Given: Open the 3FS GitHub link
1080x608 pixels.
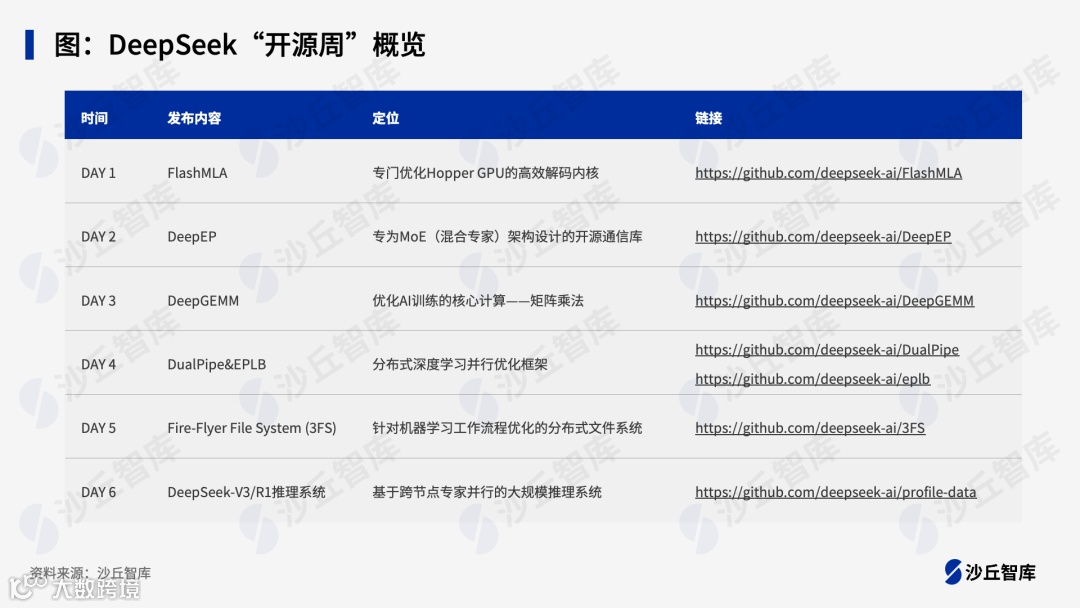Looking at the screenshot, I should point(810,428).
